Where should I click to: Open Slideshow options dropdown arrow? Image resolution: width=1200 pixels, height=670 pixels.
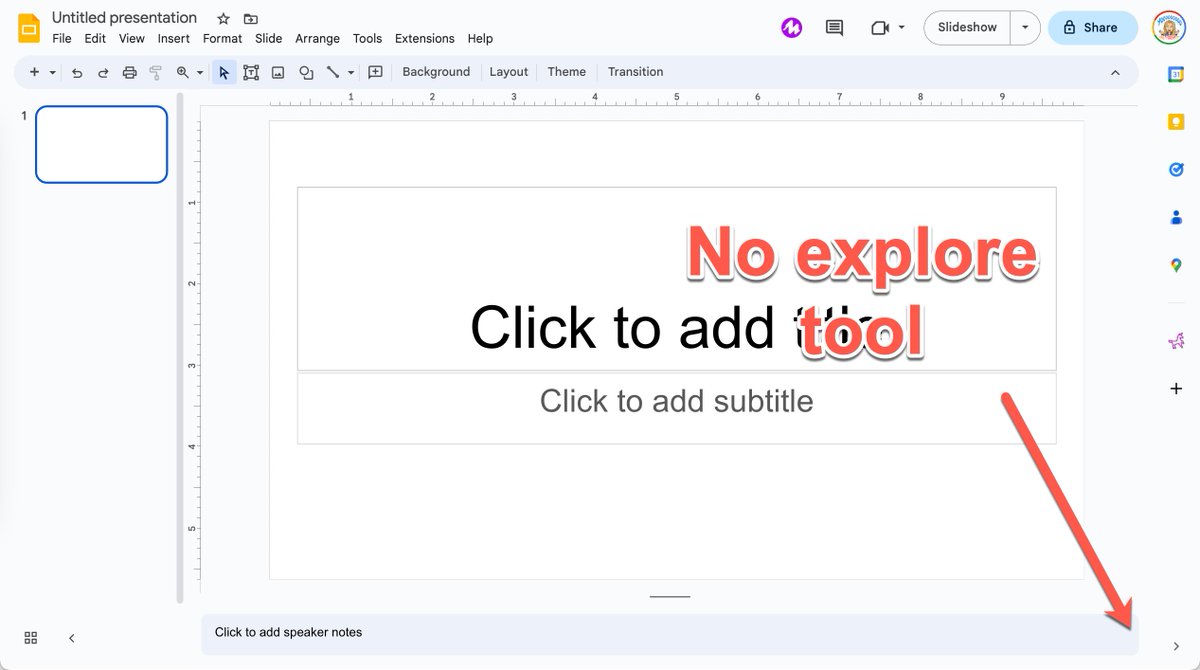1025,28
